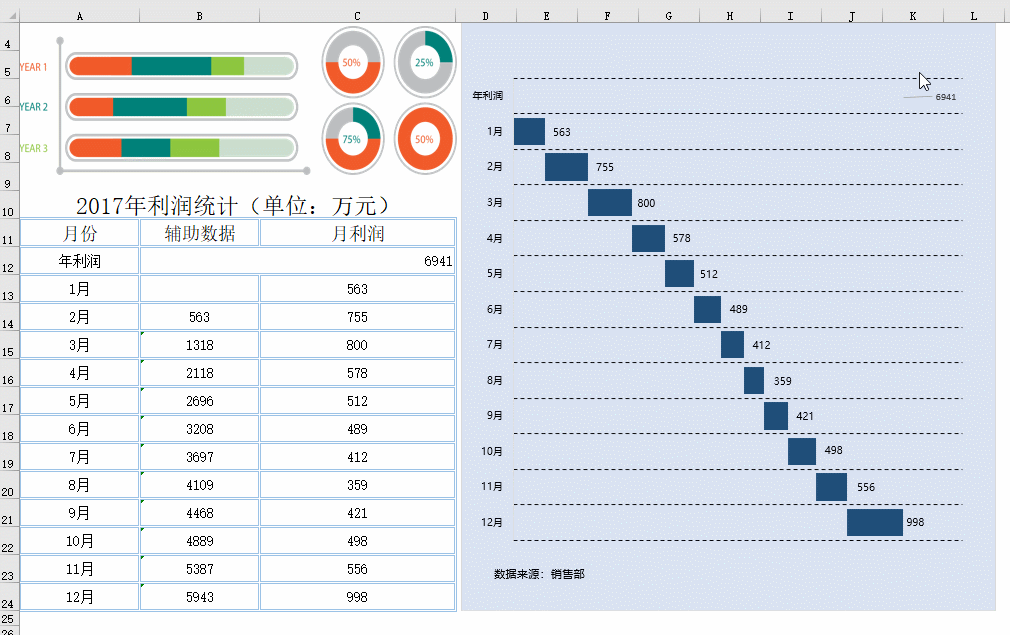Click the '10月' axis label in chart
Image resolution: width=1010 pixels, height=635 pixels.
(x=492, y=451)
